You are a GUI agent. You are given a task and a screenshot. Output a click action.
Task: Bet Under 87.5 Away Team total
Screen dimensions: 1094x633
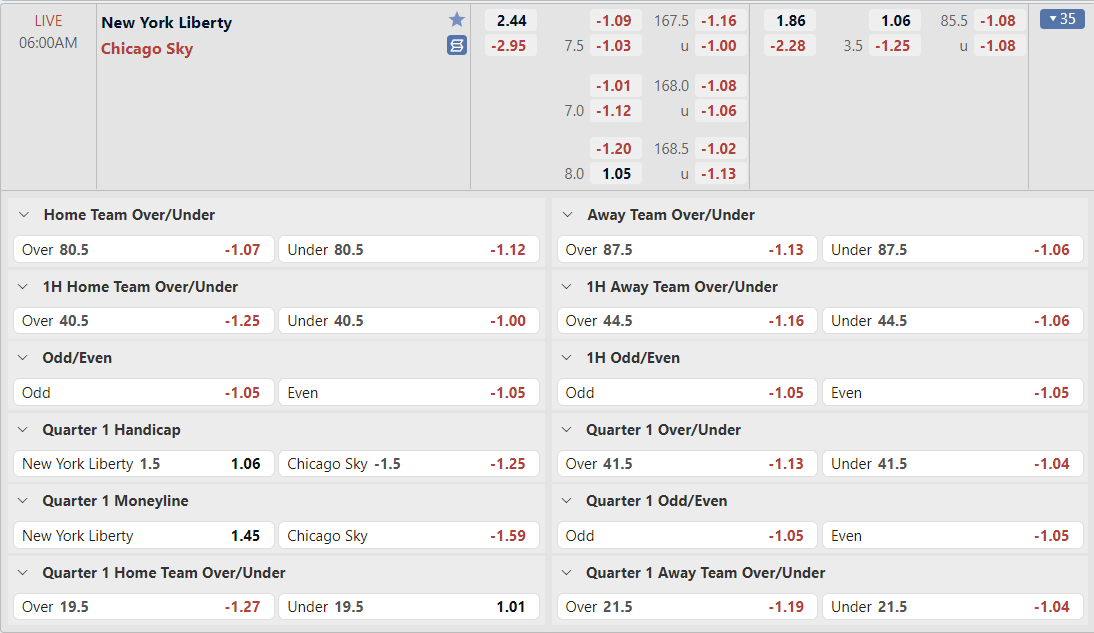point(952,250)
